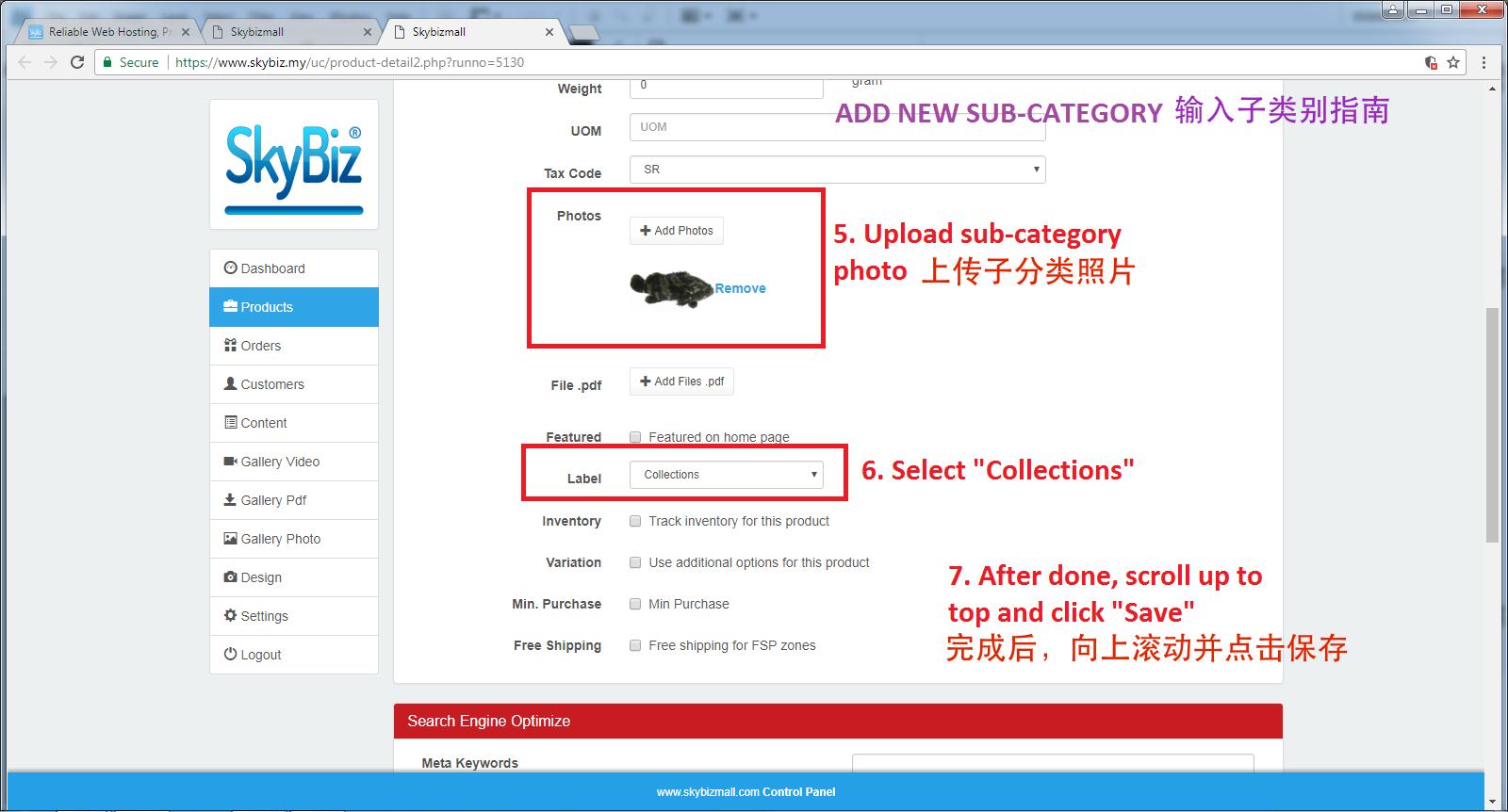Go to Customers section
Viewport: 1508px width, 812px height.
click(x=294, y=384)
